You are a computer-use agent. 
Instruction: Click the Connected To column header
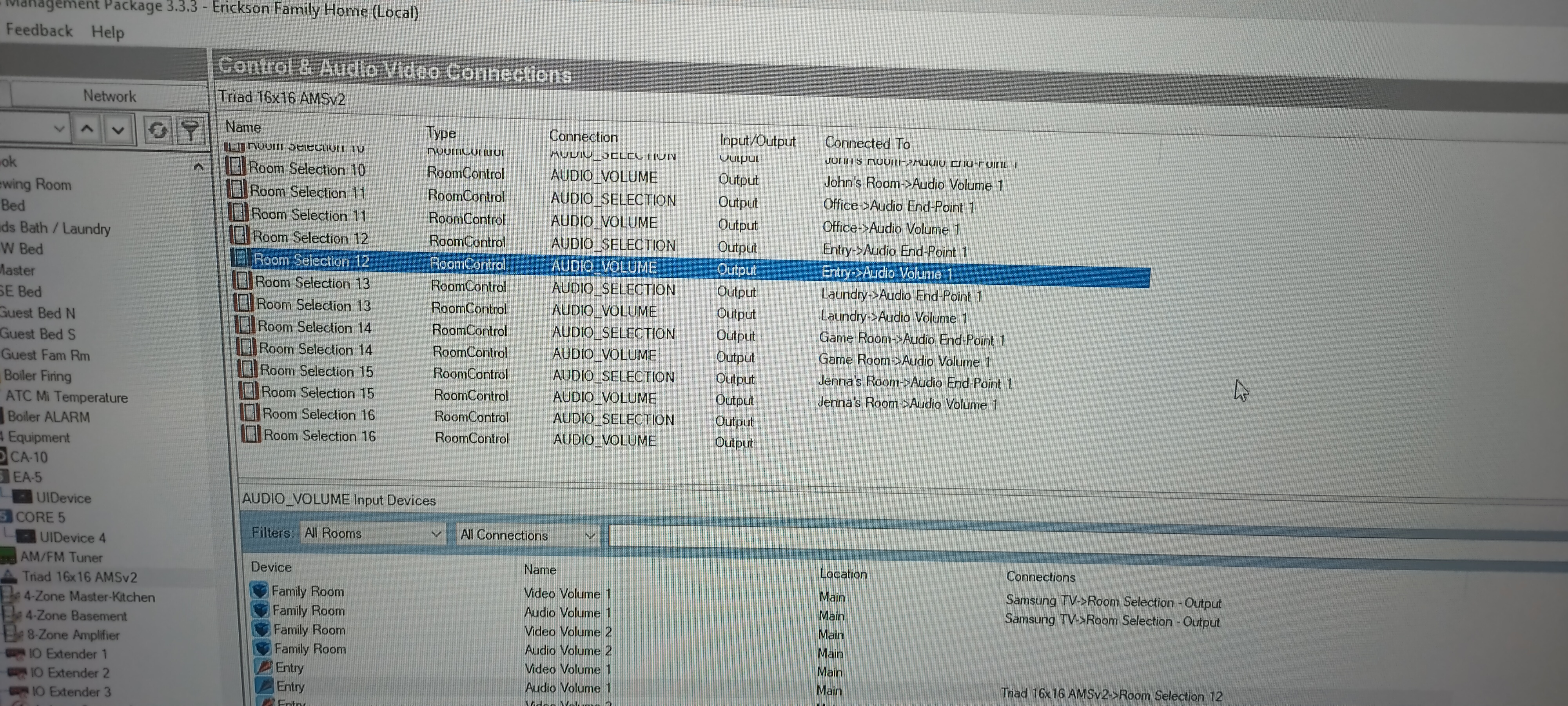pos(867,143)
